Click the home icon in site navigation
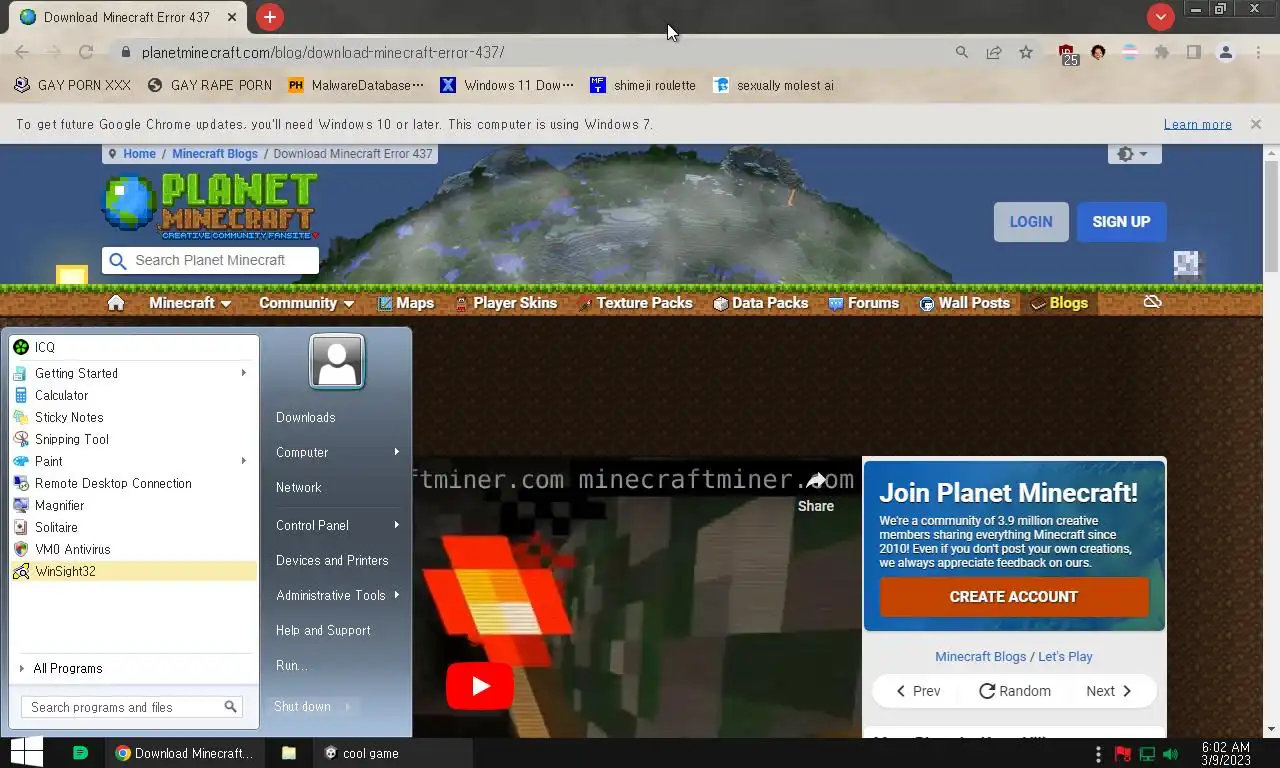Viewport: 1280px width, 768px height. (x=116, y=303)
